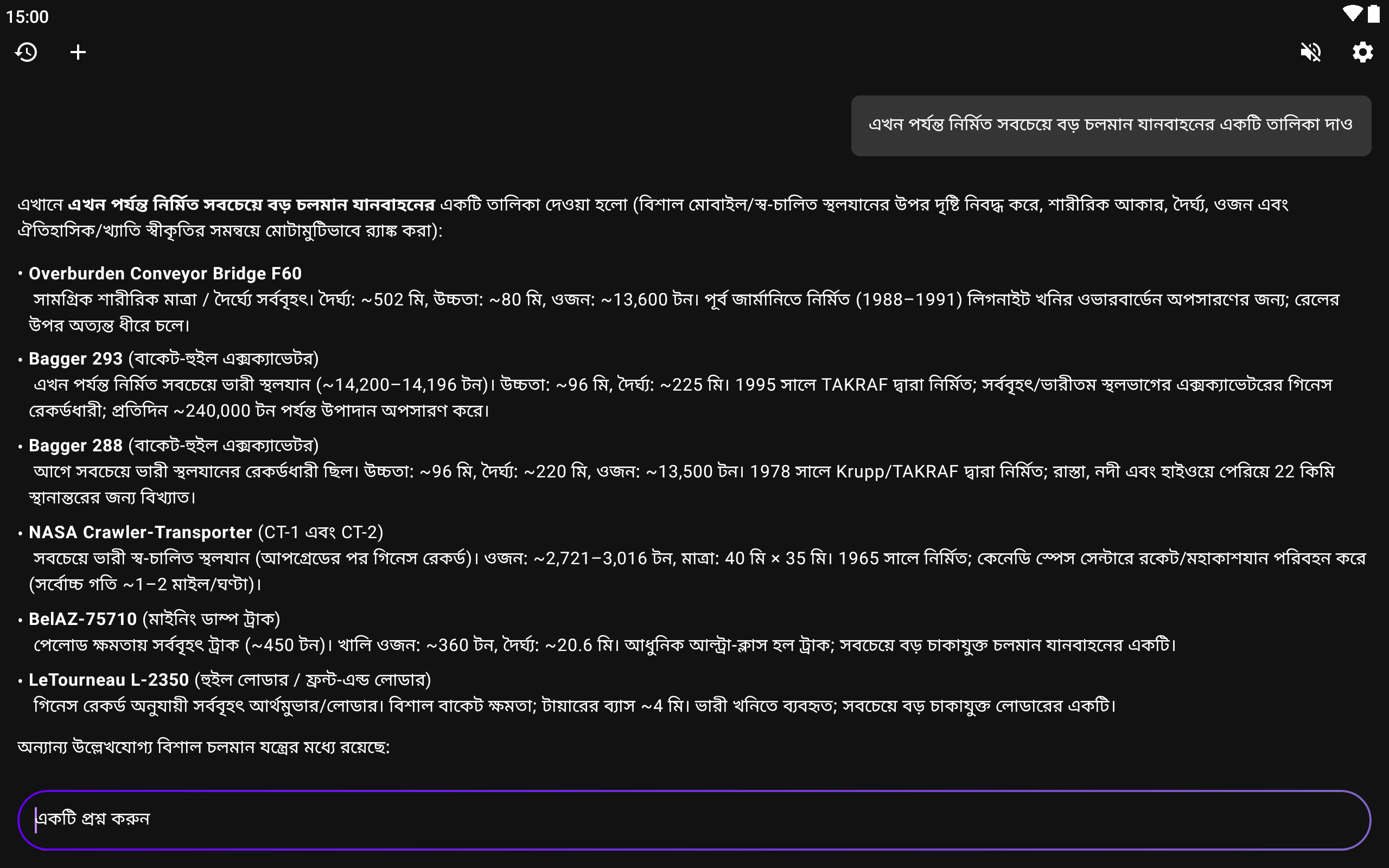Click the ask a question input field
Image resolution: width=1389 pixels, height=868 pixels.
pos(693,819)
